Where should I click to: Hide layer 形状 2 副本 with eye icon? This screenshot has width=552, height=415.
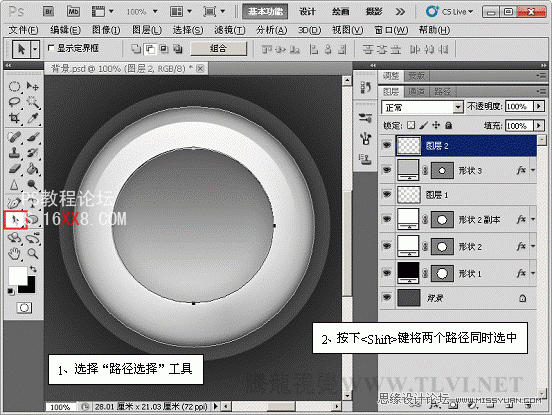point(387,219)
